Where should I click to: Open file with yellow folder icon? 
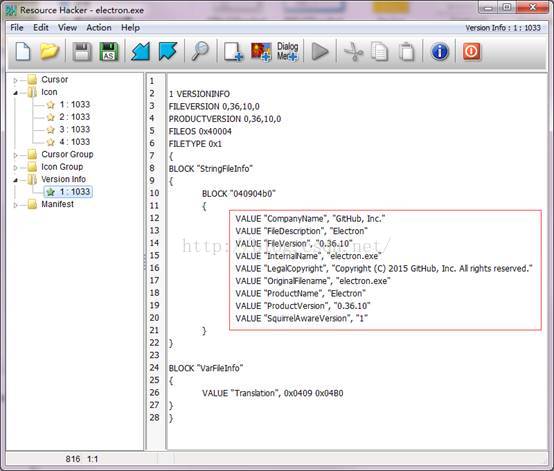tap(49, 52)
